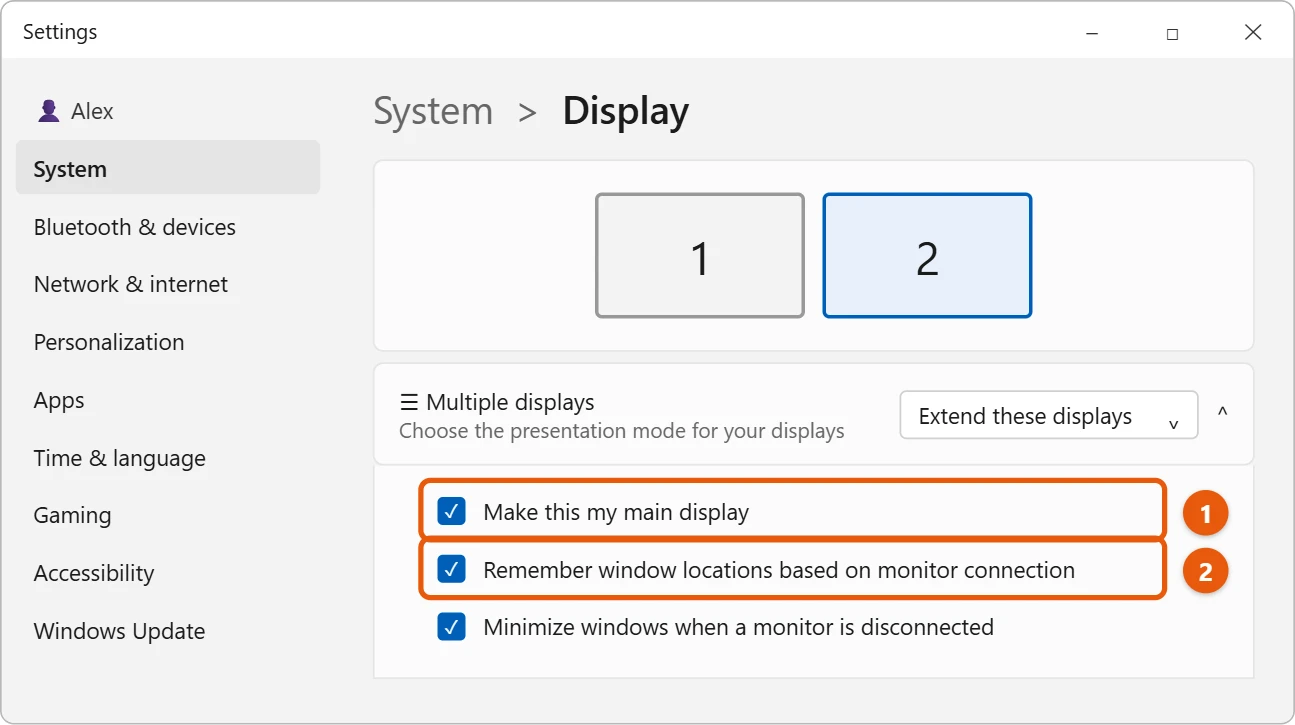Click the Multiple displays heading text

510,402
